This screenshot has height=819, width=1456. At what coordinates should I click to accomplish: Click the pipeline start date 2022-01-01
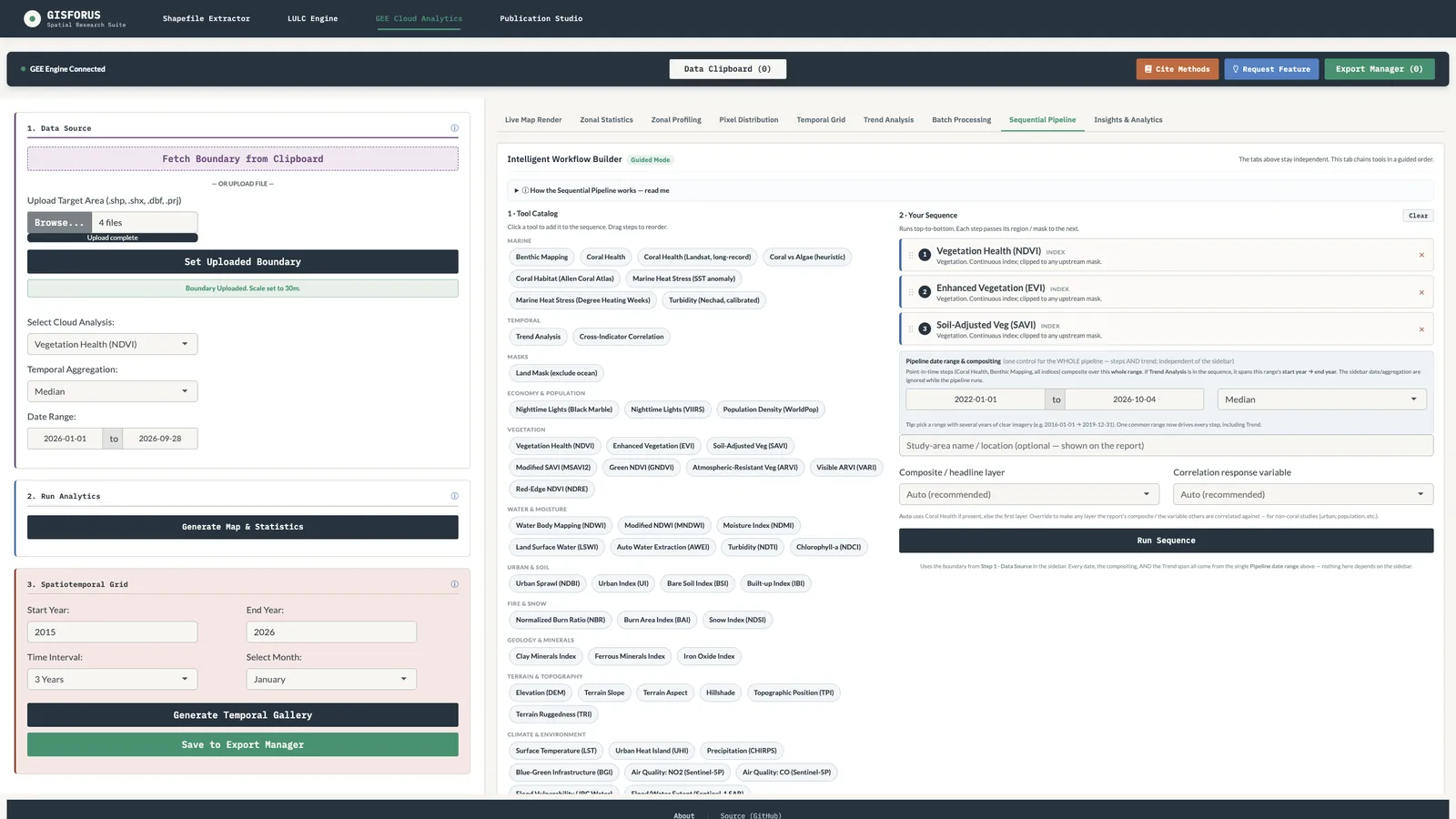point(975,399)
